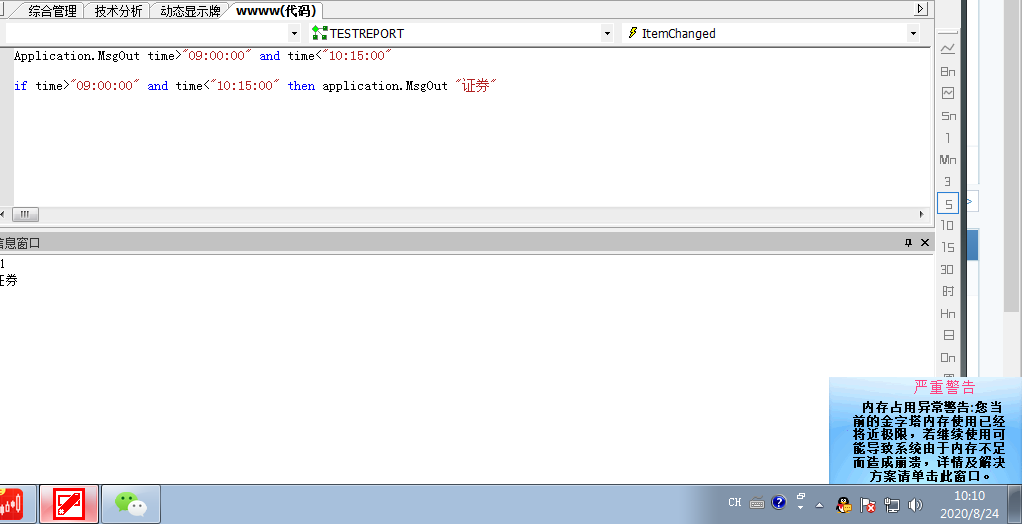Click the Sn period icon
The width and height of the screenshot is (1022, 524).
point(948,115)
